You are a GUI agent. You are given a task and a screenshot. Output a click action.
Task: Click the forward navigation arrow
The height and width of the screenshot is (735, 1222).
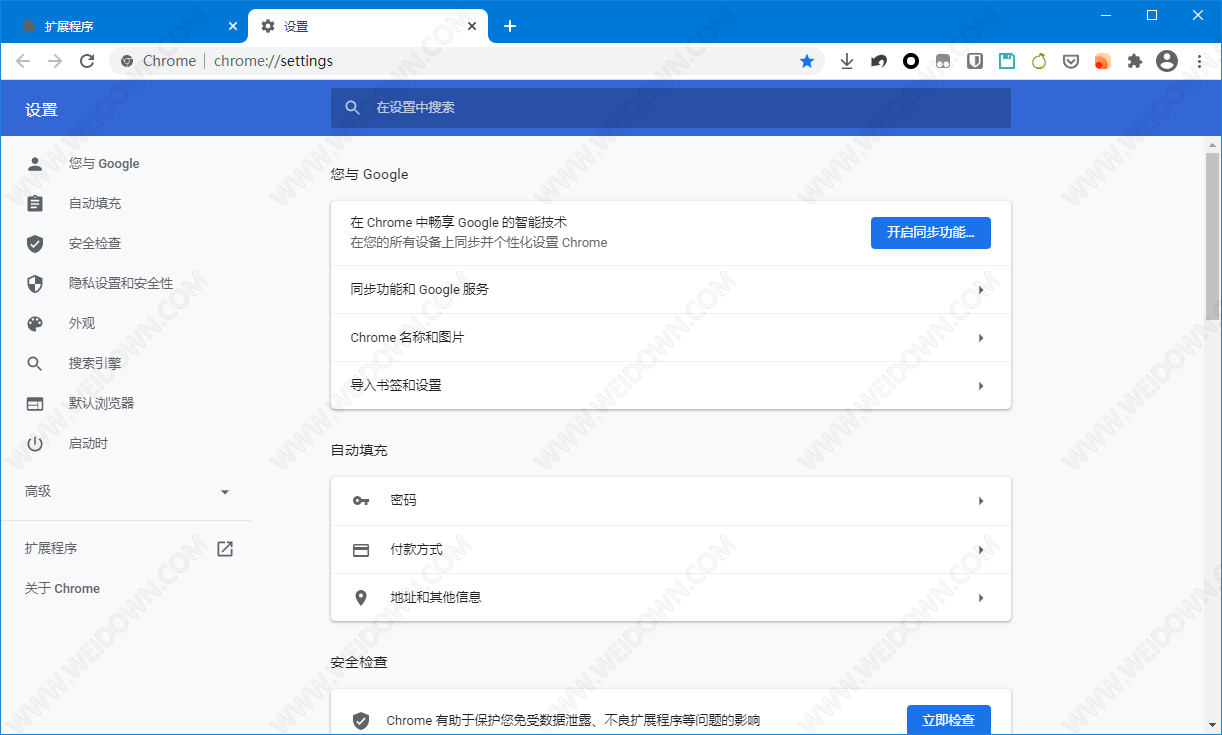click(x=55, y=61)
